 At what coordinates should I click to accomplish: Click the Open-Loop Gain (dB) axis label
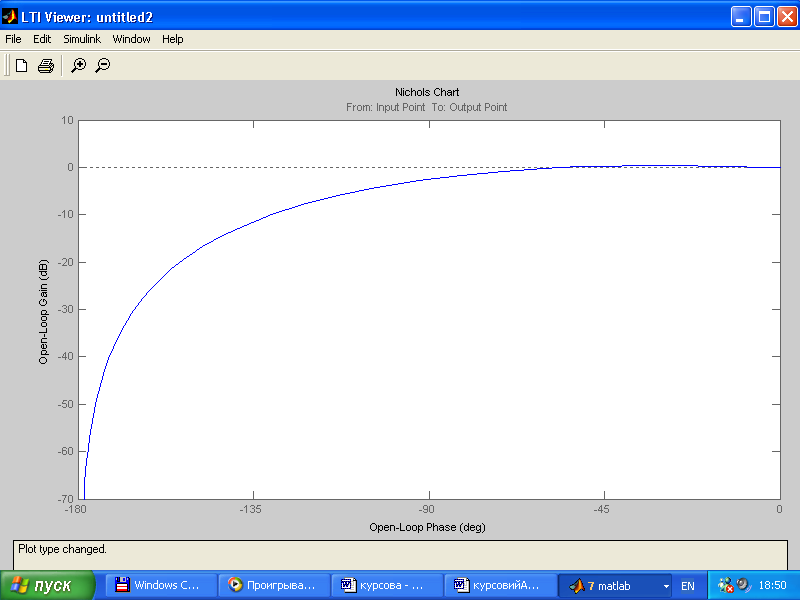coord(43,312)
